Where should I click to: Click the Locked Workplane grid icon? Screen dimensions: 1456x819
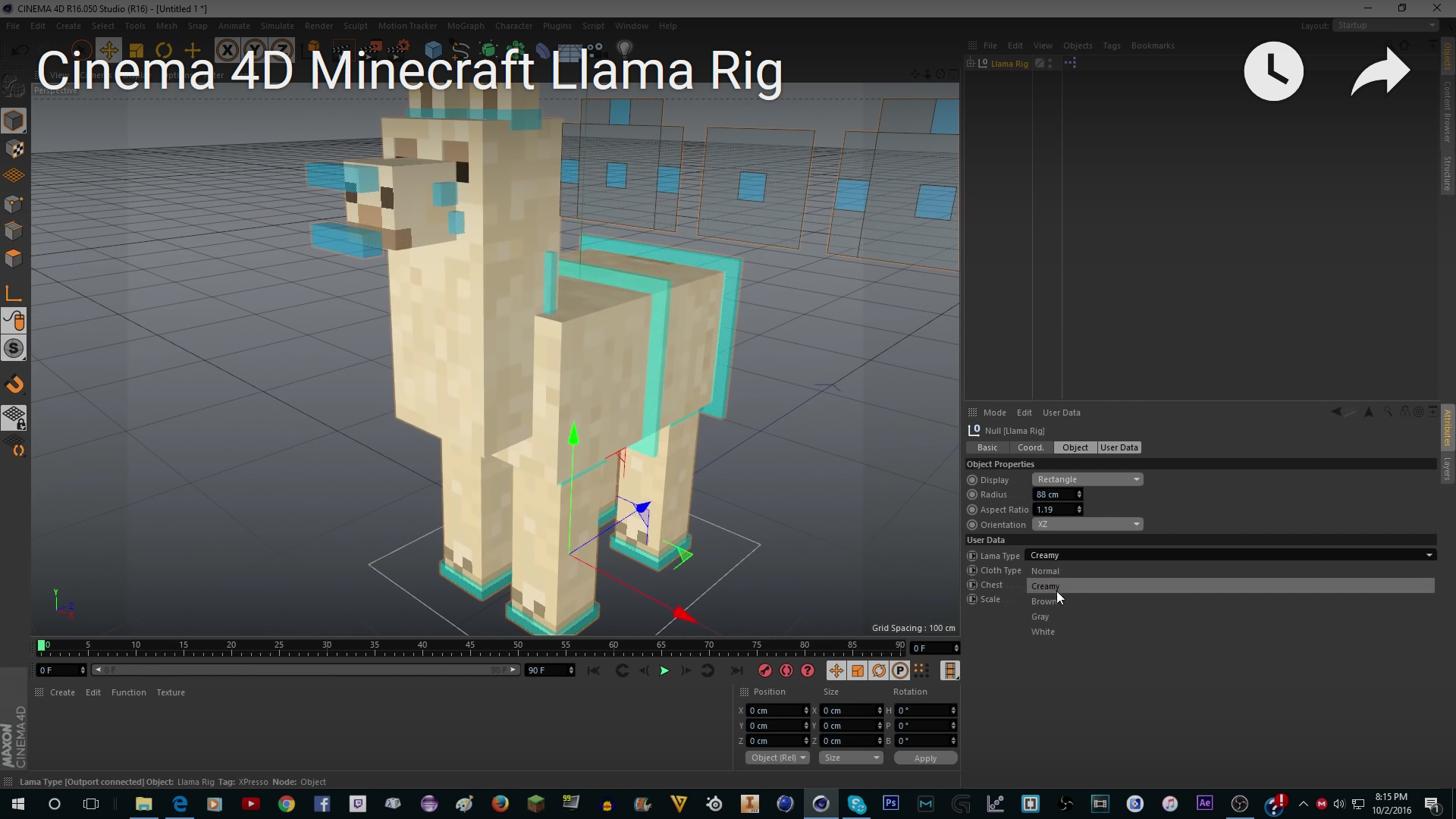coord(14,417)
